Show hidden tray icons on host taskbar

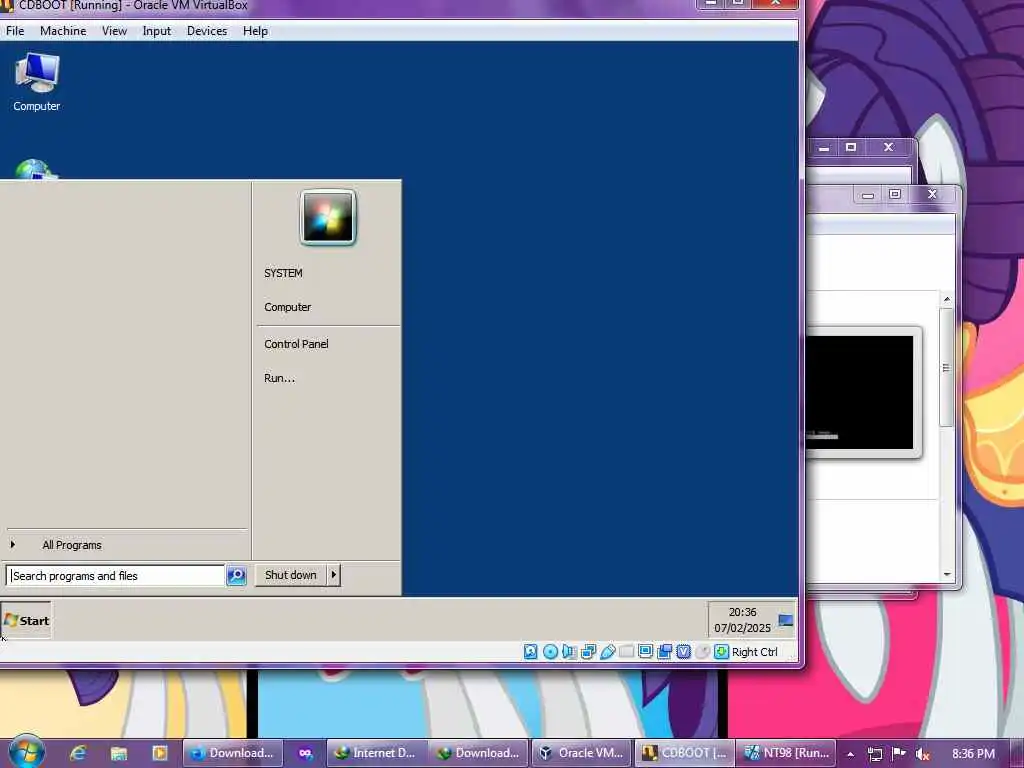coord(850,754)
